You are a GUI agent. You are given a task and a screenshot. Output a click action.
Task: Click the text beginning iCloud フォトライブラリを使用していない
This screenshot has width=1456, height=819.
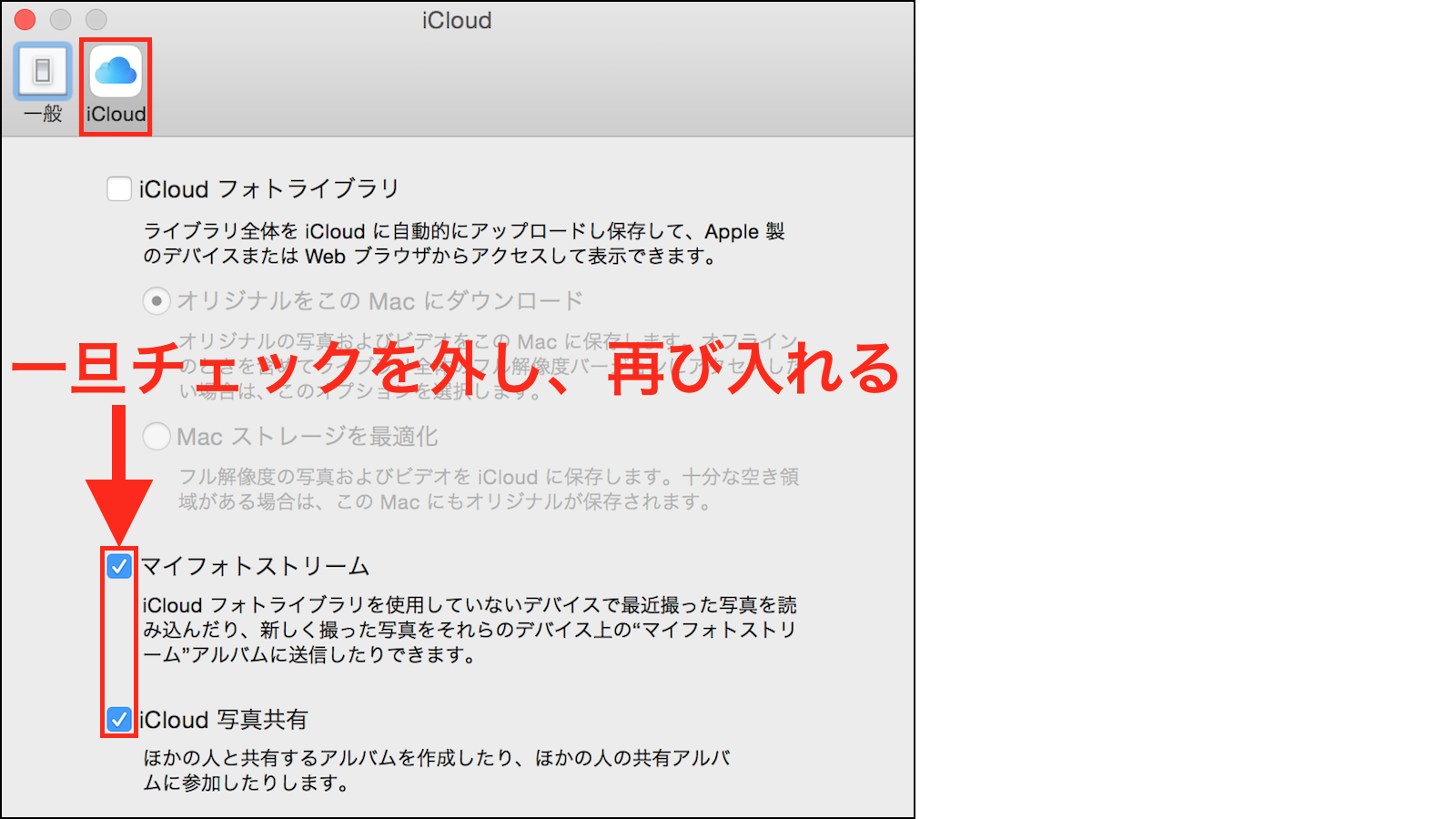[470, 630]
